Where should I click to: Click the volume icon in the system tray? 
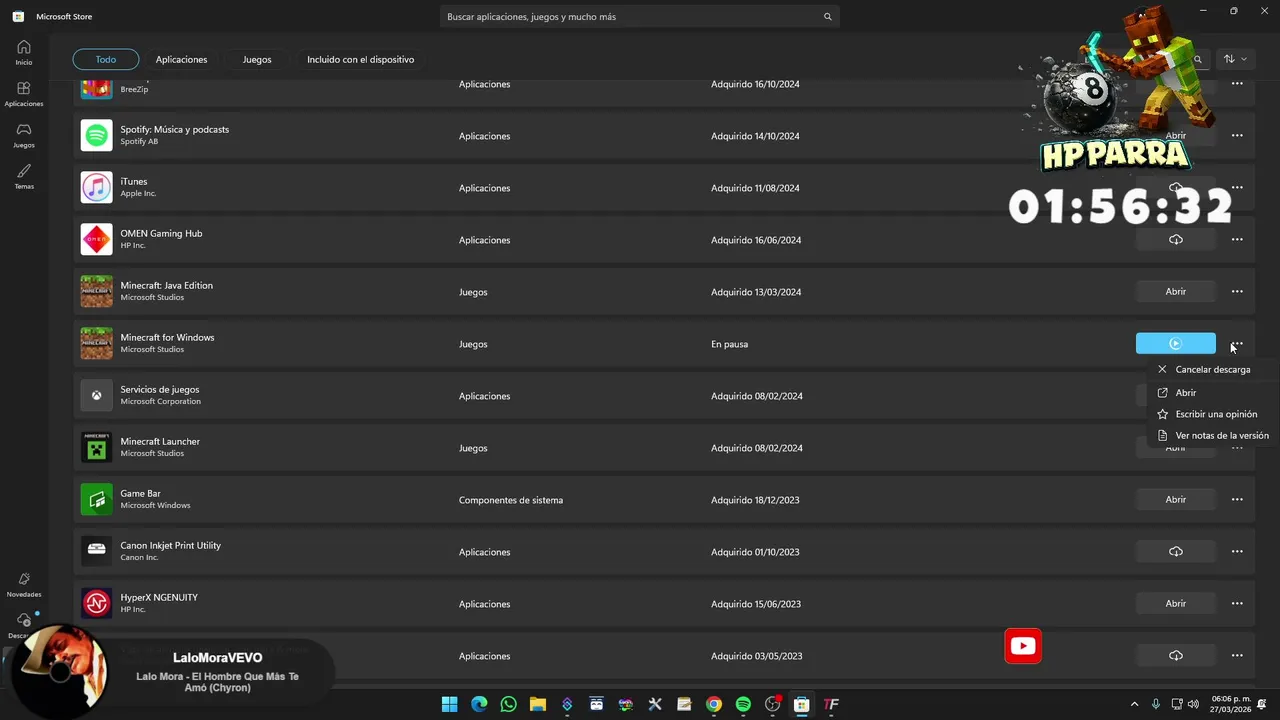point(1193,704)
